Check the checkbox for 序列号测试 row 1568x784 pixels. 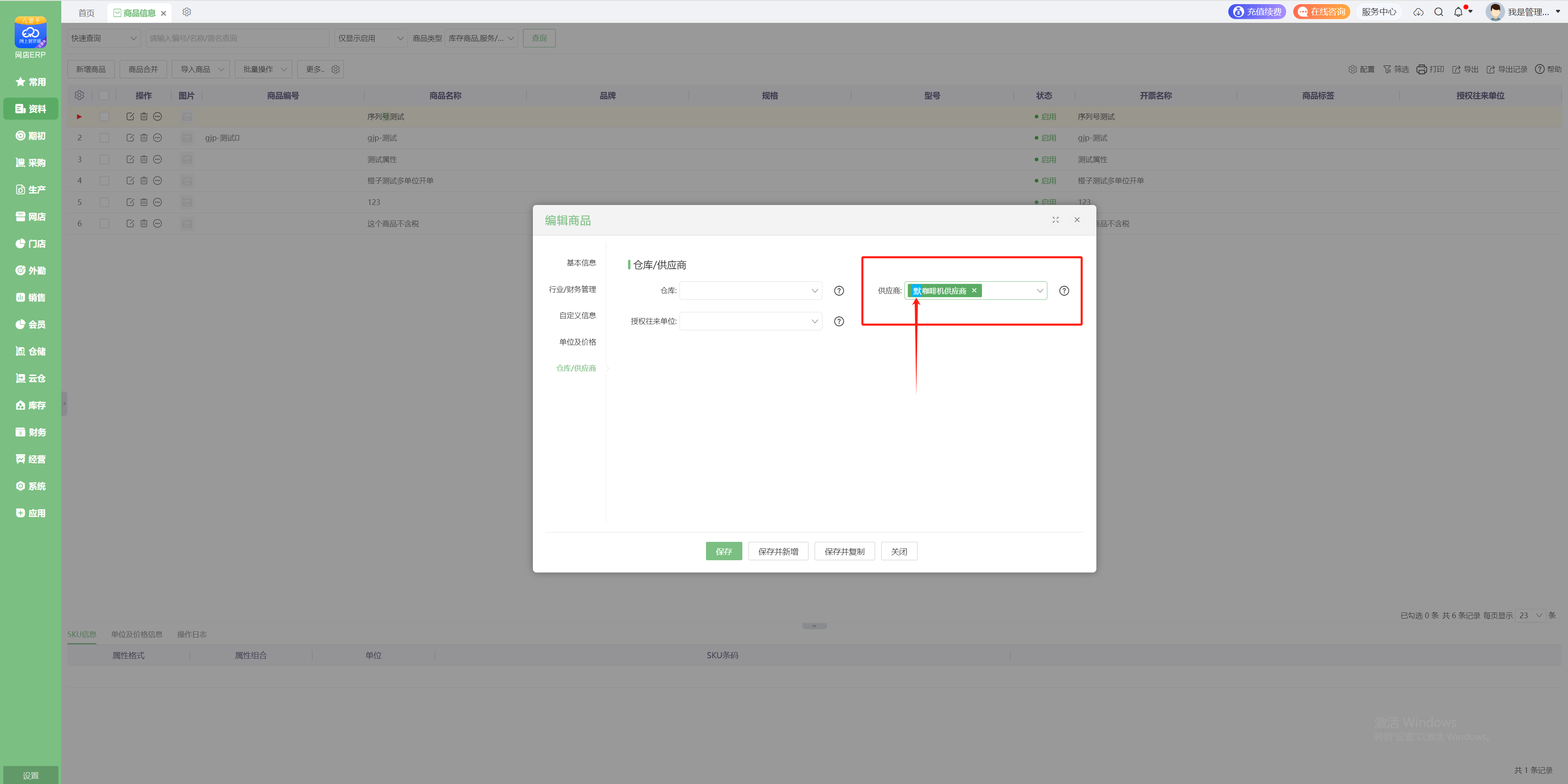(x=104, y=117)
